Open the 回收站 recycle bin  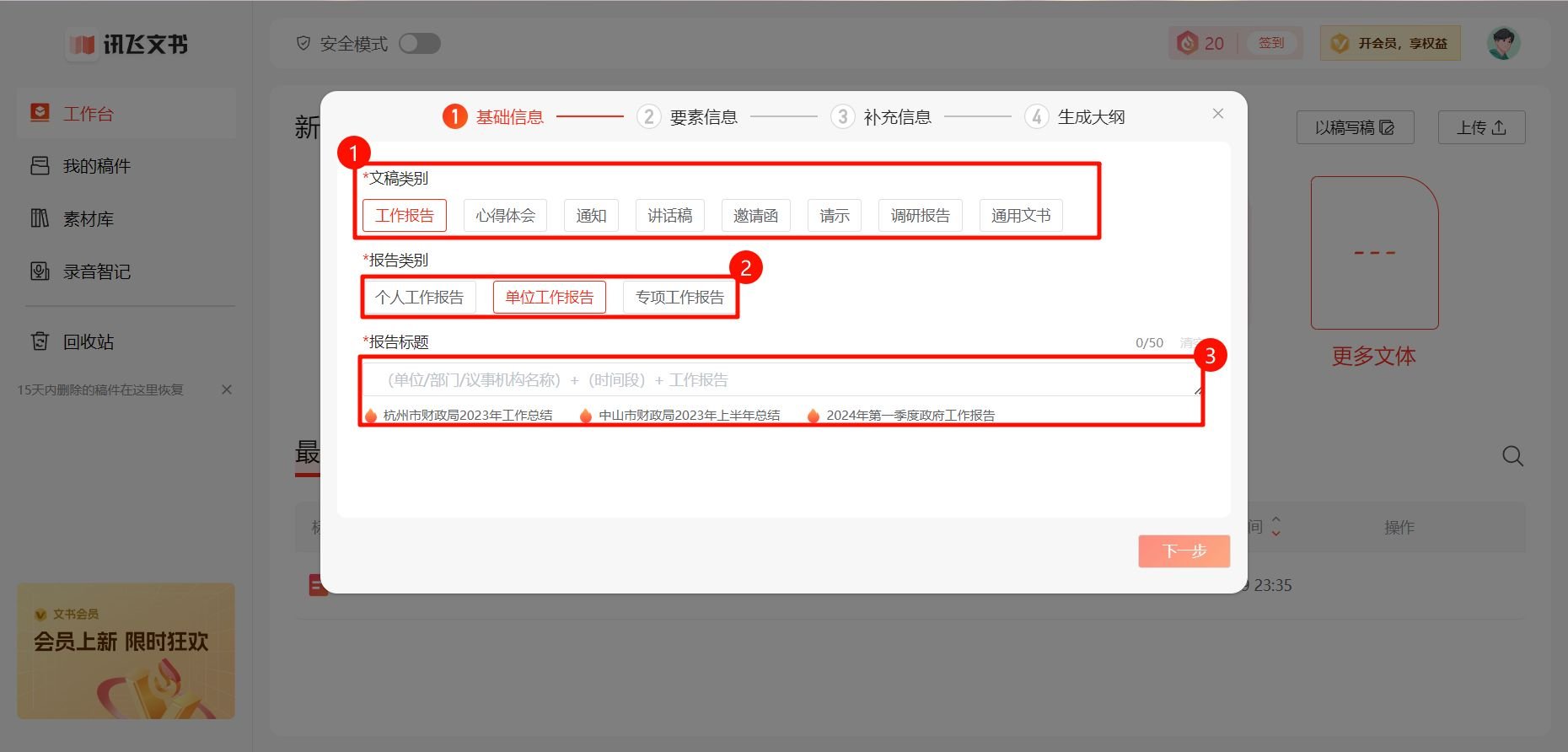(x=88, y=341)
